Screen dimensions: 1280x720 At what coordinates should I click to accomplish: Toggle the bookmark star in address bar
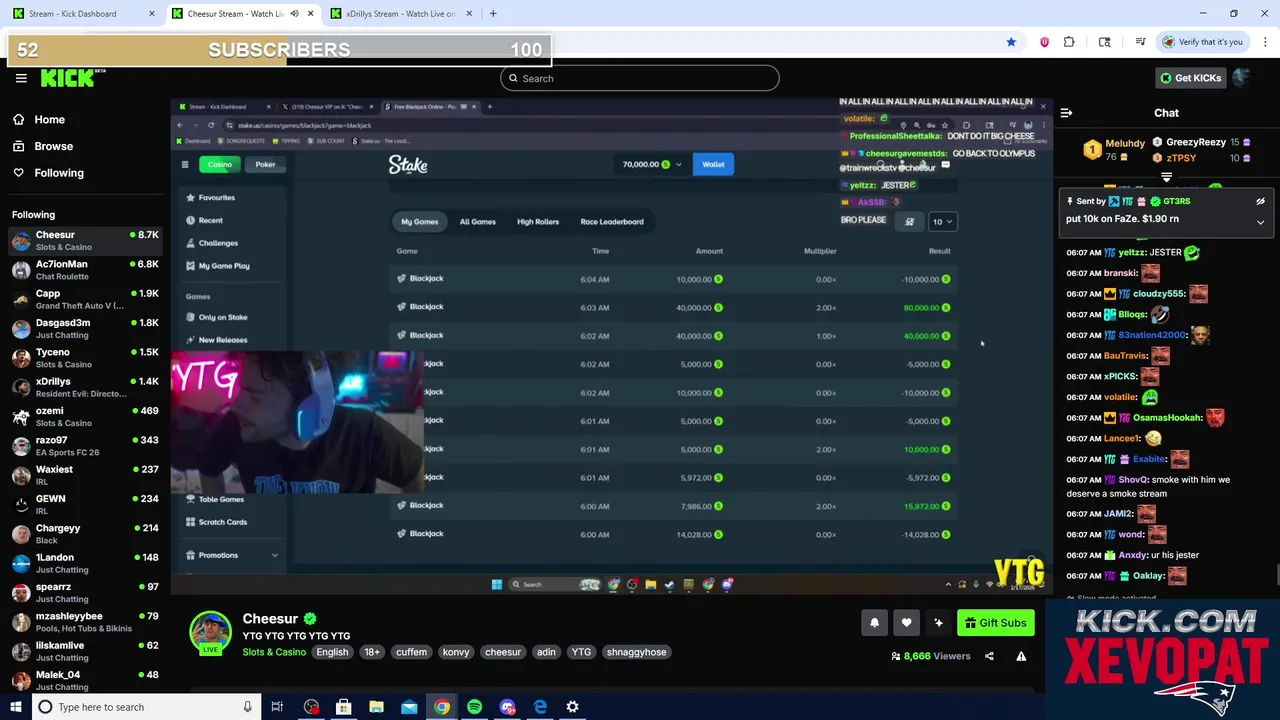(1011, 42)
